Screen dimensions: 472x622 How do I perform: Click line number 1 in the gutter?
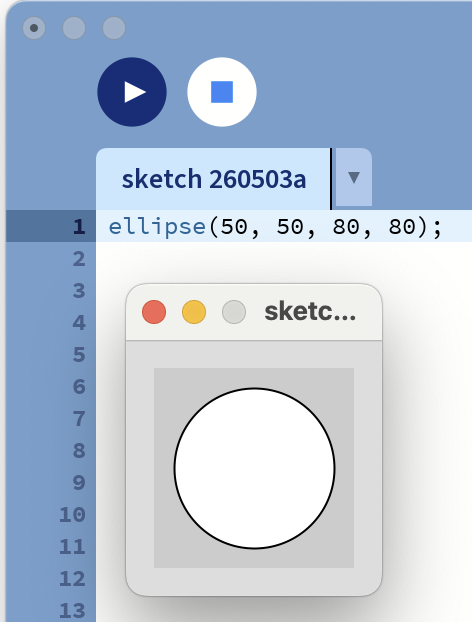coord(79,227)
